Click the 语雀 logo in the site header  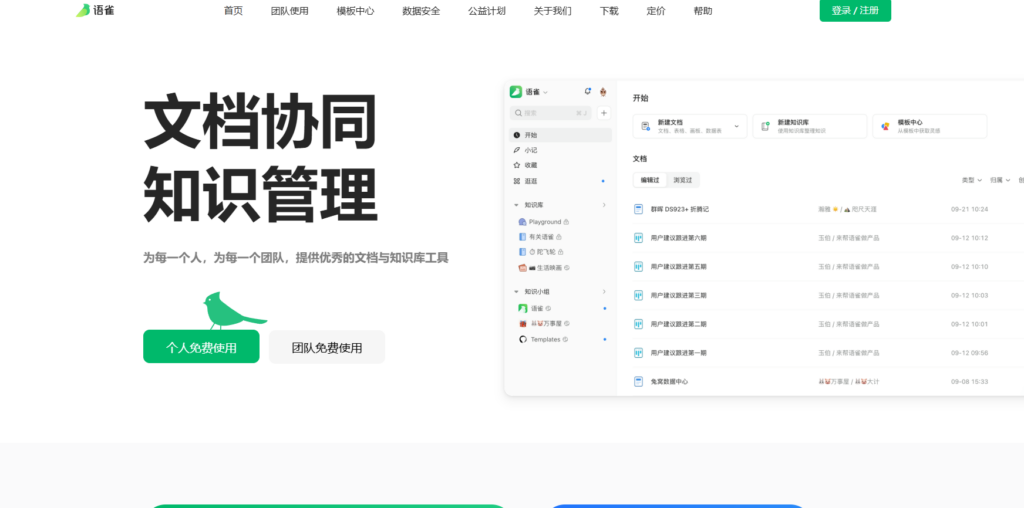click(x=95, y=10)
